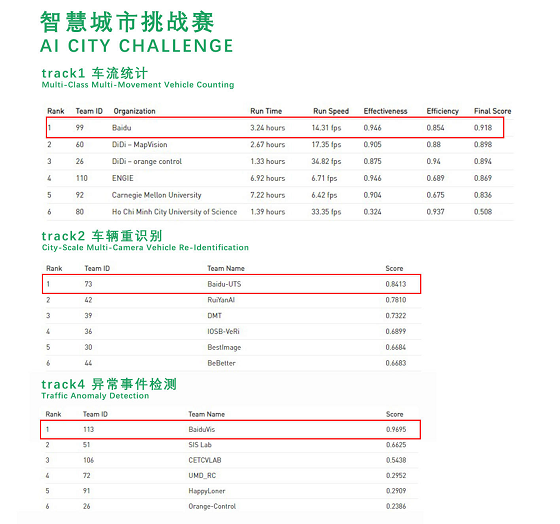Click the Traffic Anomaly Detection subtitle
The width and height of the screenshot is (560, 524).
pyautogui.click(x=95, y=396)
